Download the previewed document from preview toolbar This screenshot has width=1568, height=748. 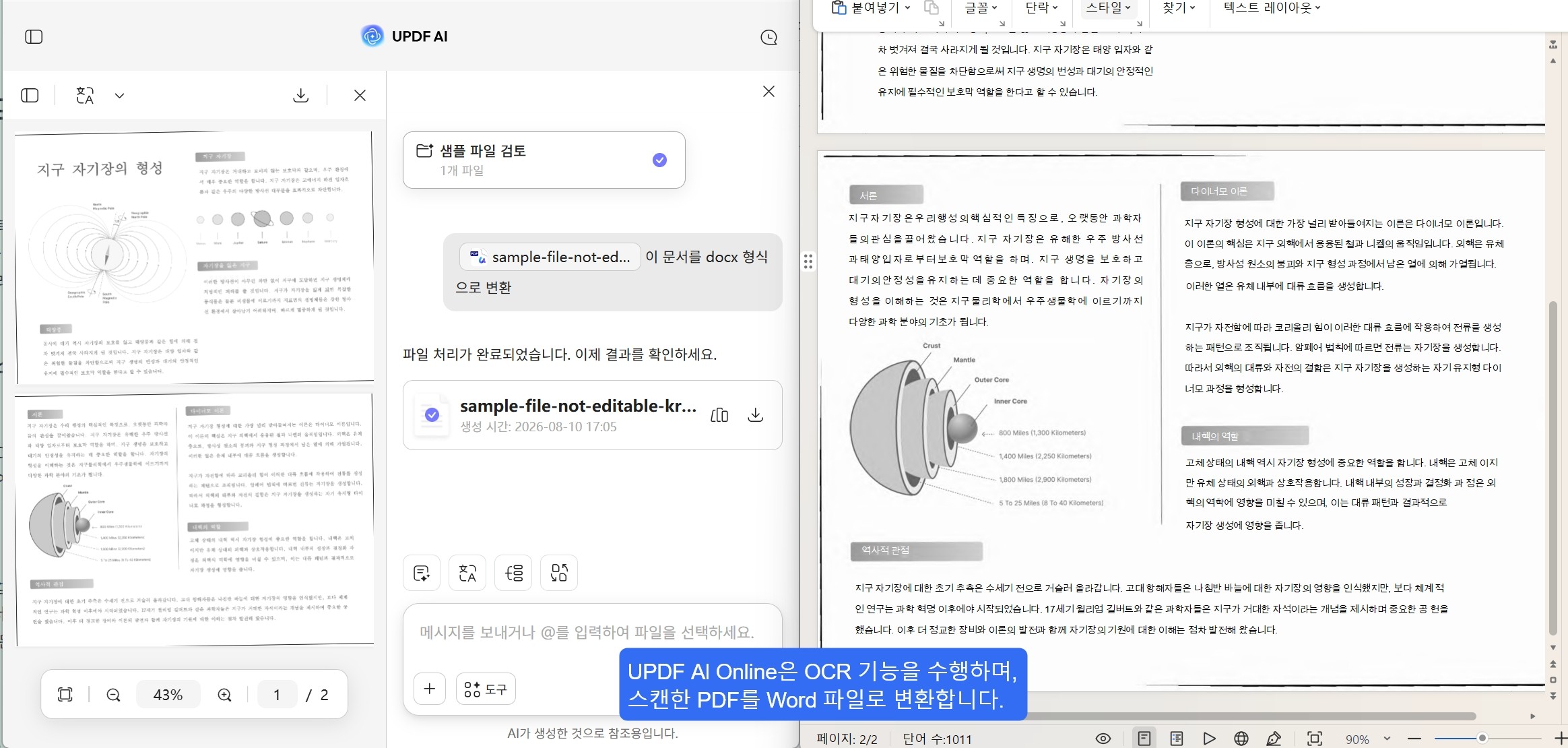301,96
